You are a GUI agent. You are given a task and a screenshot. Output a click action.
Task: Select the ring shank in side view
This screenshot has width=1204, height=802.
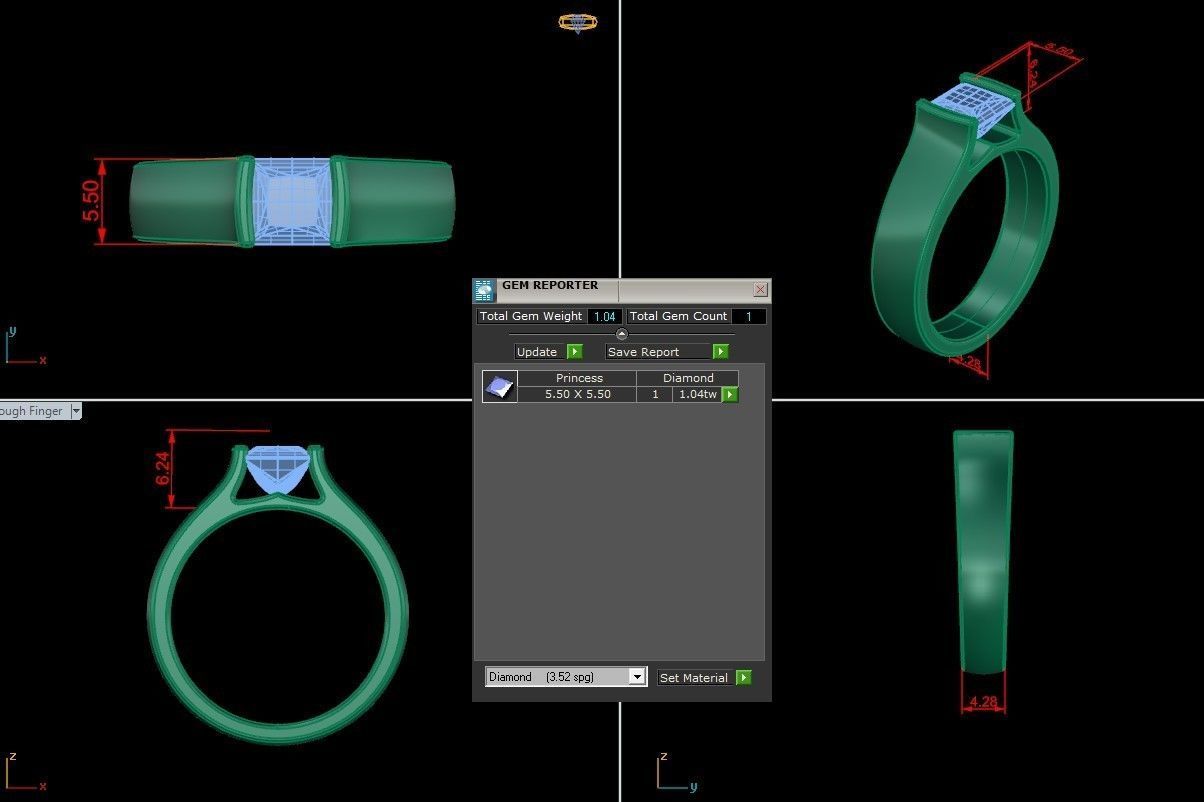pyautogui.click(x=983, y=550)
